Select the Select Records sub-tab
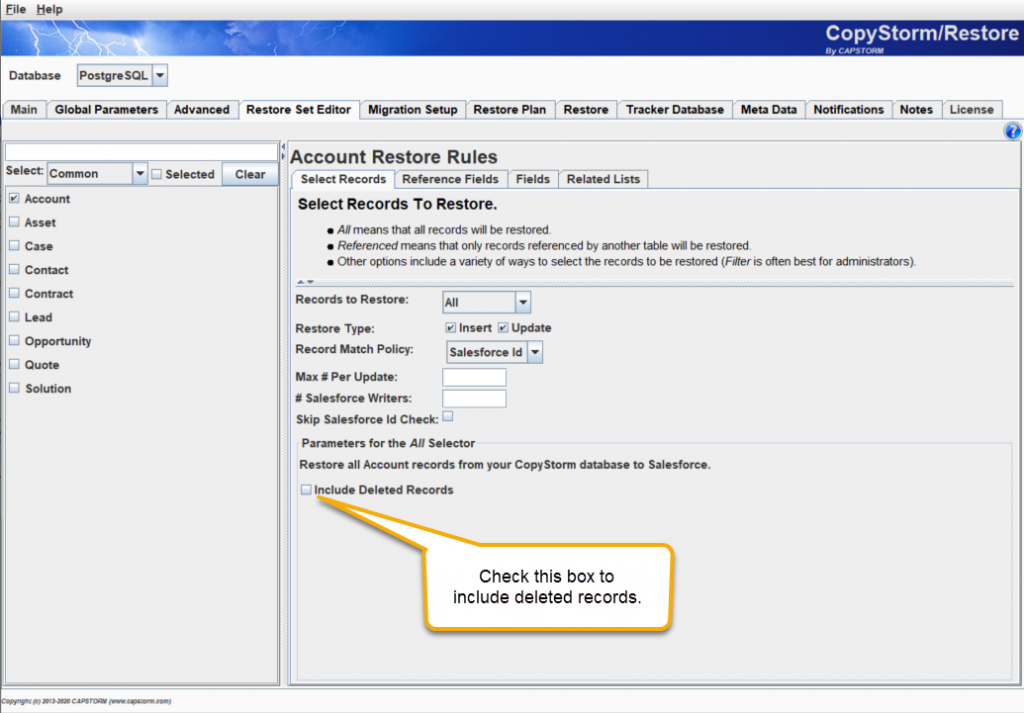This screenshot has width=1024, height=713. pos(344,179)
